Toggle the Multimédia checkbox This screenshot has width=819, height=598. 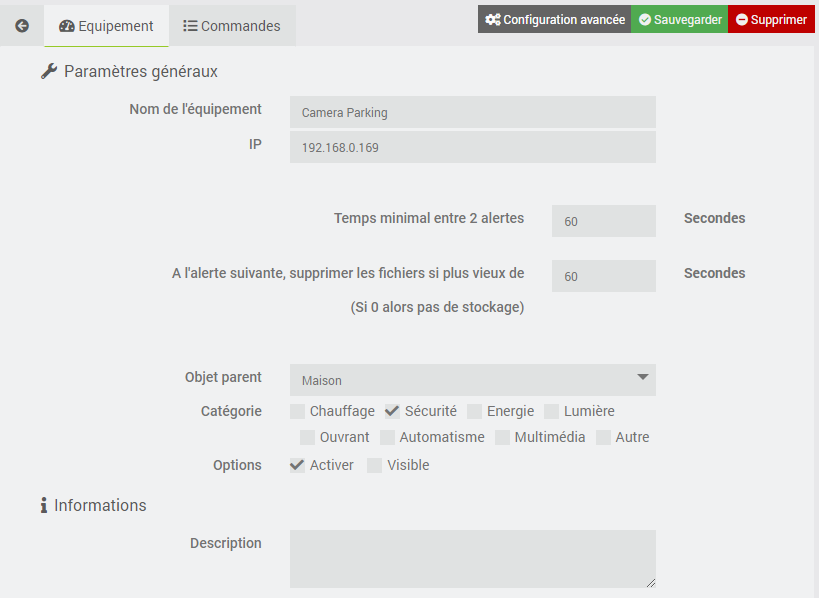point(503,437)
